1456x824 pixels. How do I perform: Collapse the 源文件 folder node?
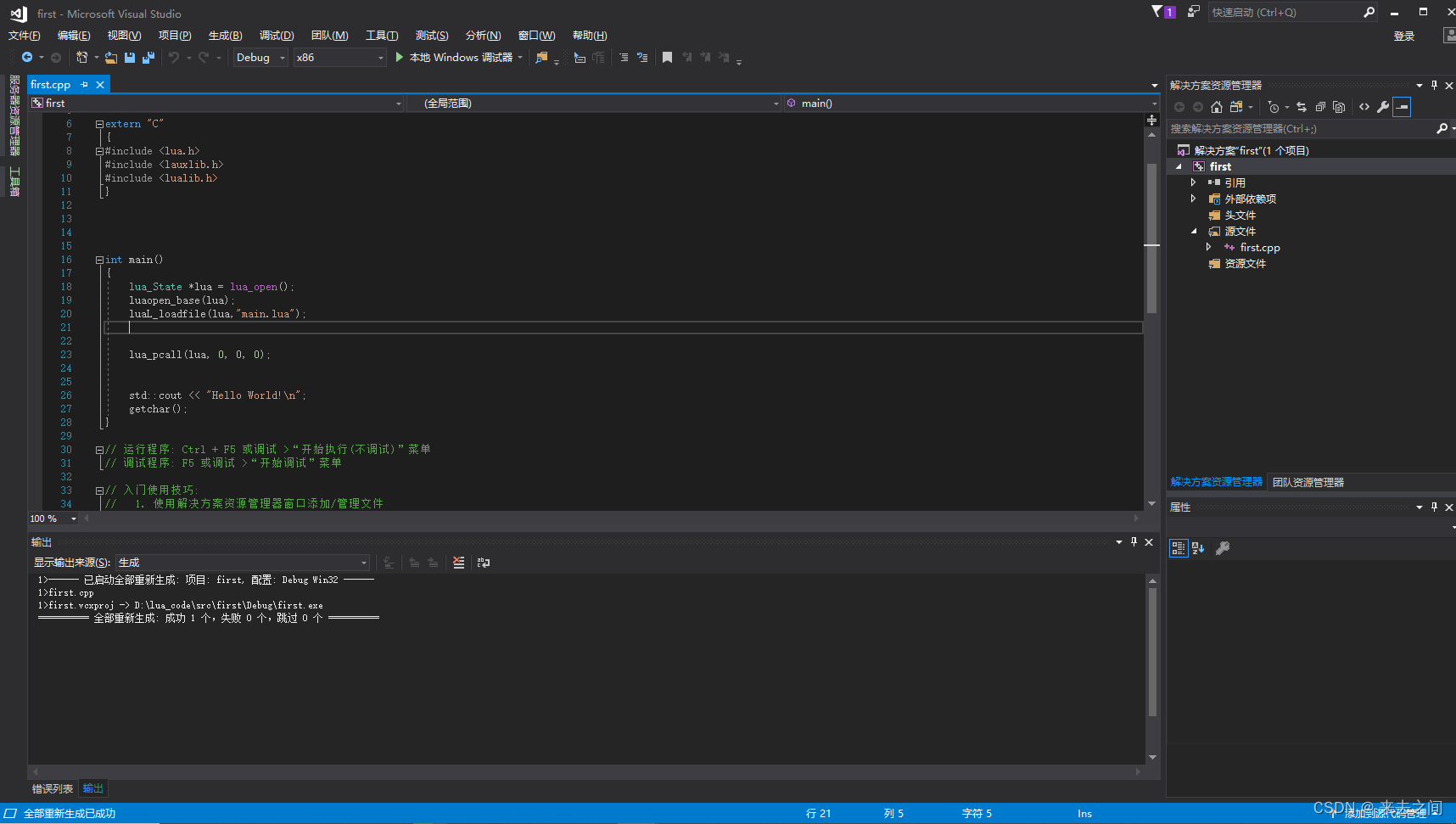tap(1193, 231)
